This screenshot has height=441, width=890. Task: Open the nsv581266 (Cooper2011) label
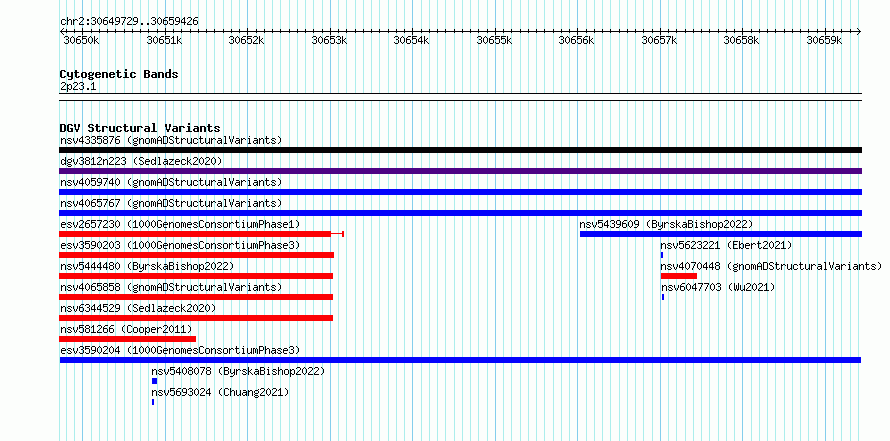click(x=126, y=329)
